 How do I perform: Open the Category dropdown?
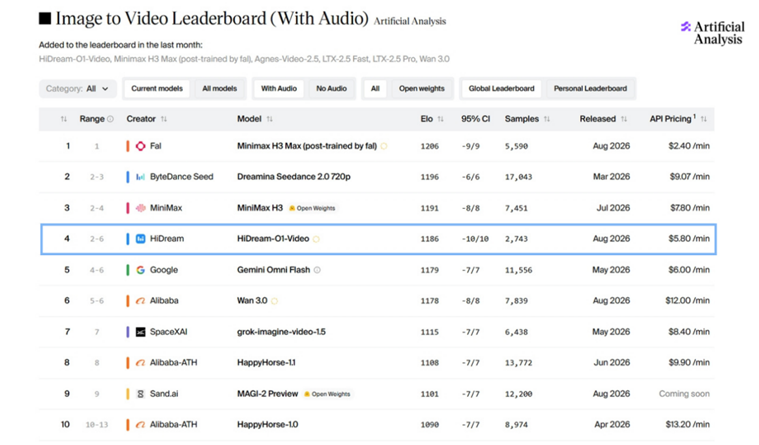pyautogui.click(x=77, y=89)
